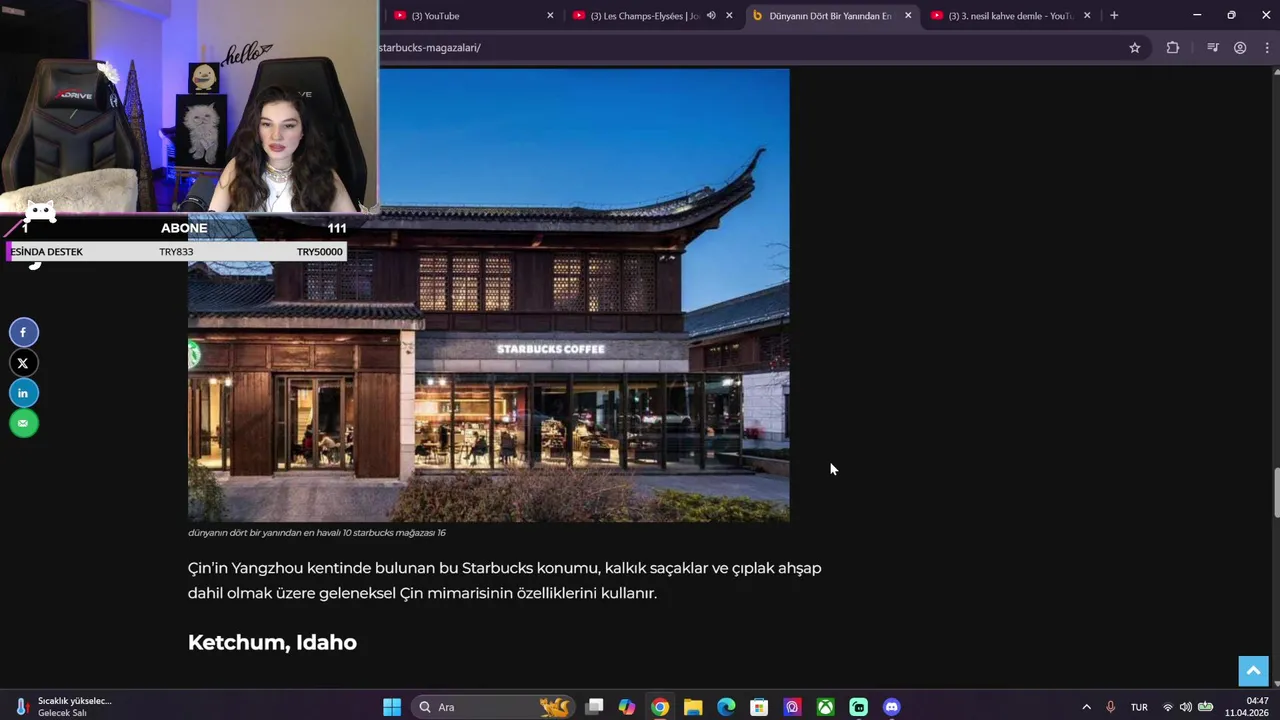This screenshot has width=1280, height=720.
Task: Click the Ketchum, Idaho heading
Action: [x=272, y=642]
